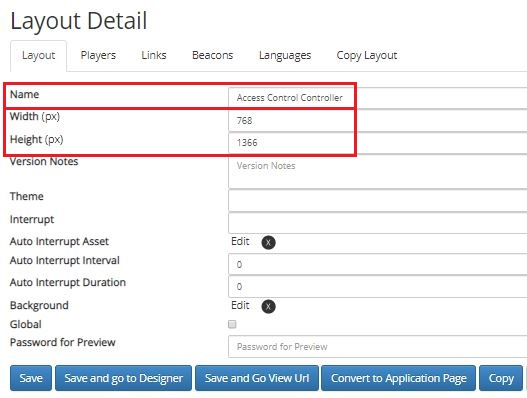The height and width of the screenshot is (398, 527).
Task: Click the Auto Interrupt Interval label
Action: (x=65, y=261)
